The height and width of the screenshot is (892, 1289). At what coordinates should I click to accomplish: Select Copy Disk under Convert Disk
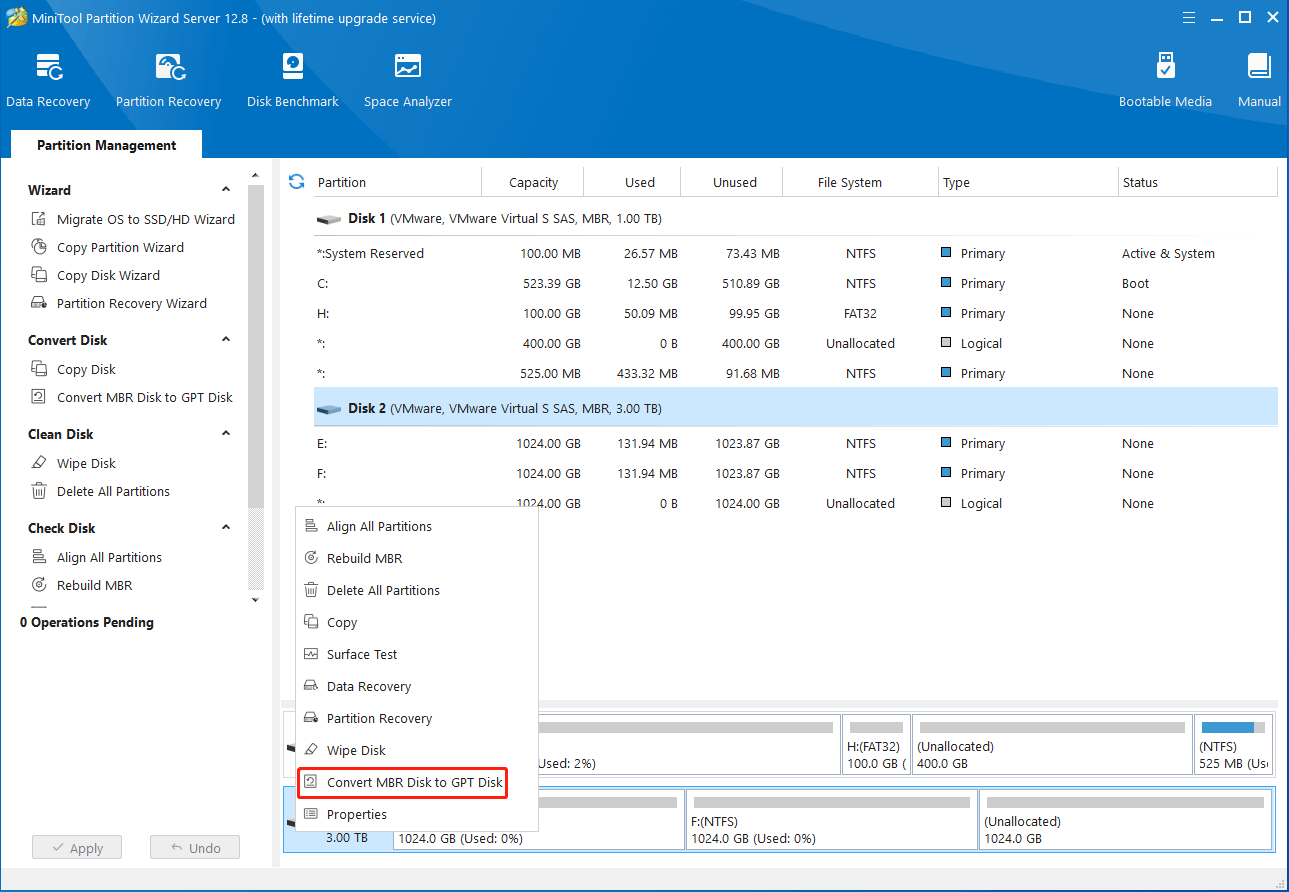(73, 369)
